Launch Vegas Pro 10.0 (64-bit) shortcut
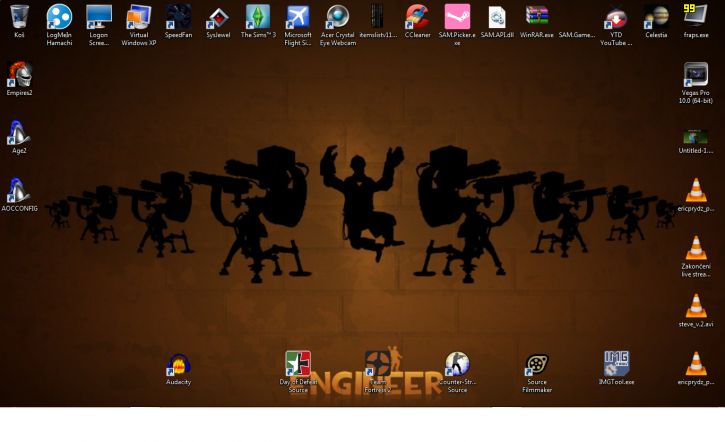This screenshot has width=725, height=442. 696,74
